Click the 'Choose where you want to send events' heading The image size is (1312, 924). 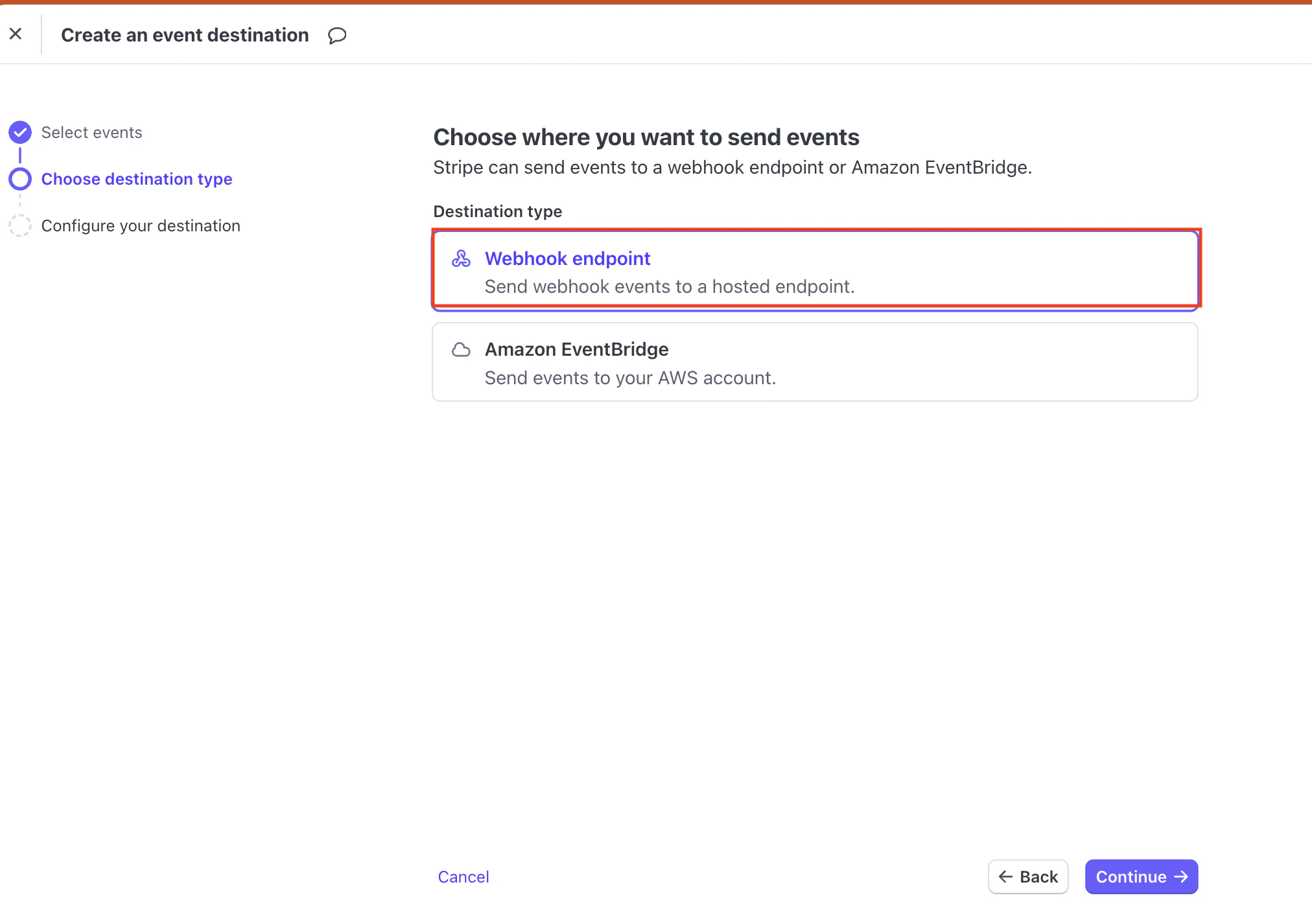pos(646,137)
